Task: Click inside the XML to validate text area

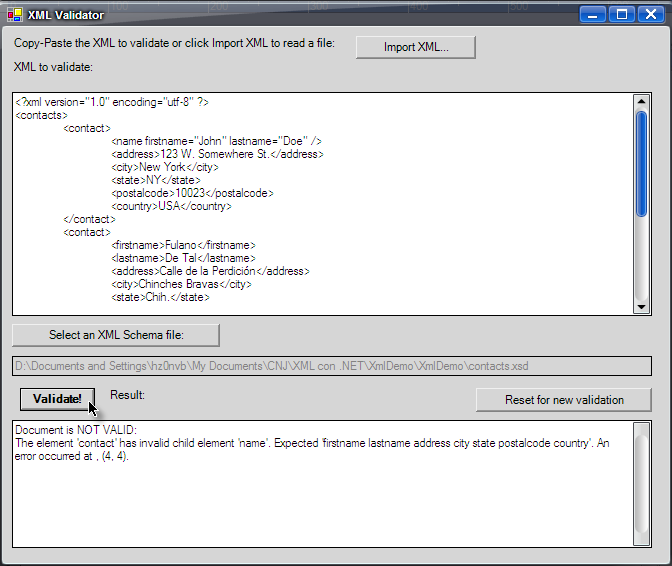Action: 322,204
